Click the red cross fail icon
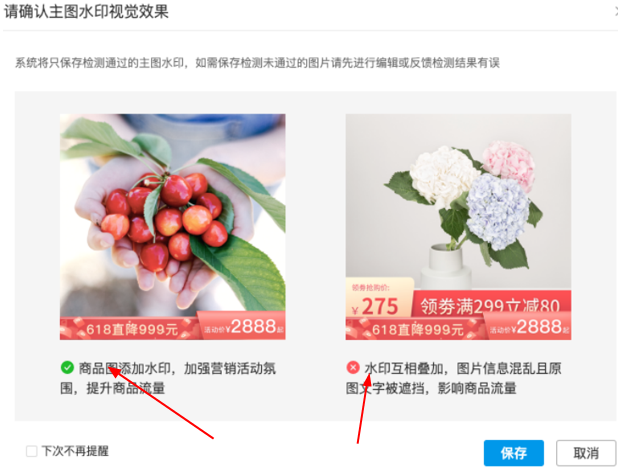The height and width of the screenshot is (470, 618). point(353,367)
